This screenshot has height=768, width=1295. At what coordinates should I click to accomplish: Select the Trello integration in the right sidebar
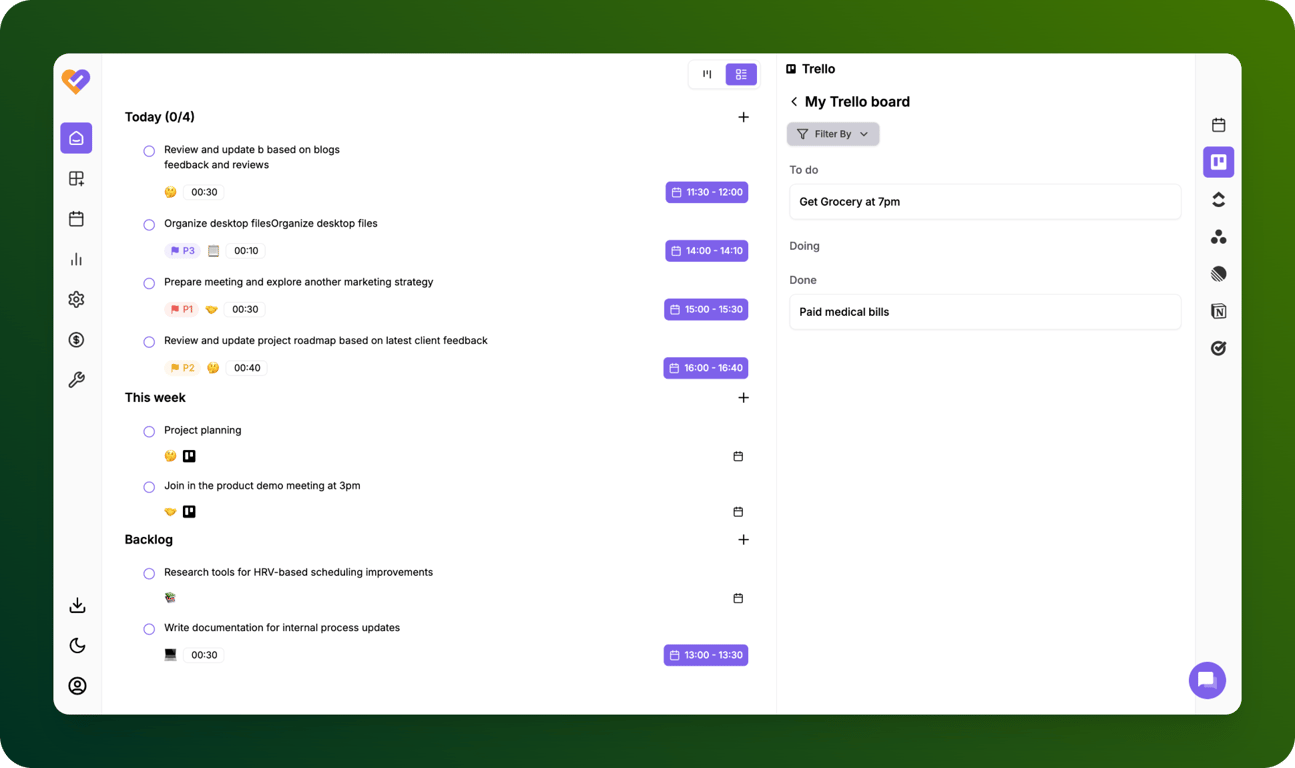(1218, 161)
